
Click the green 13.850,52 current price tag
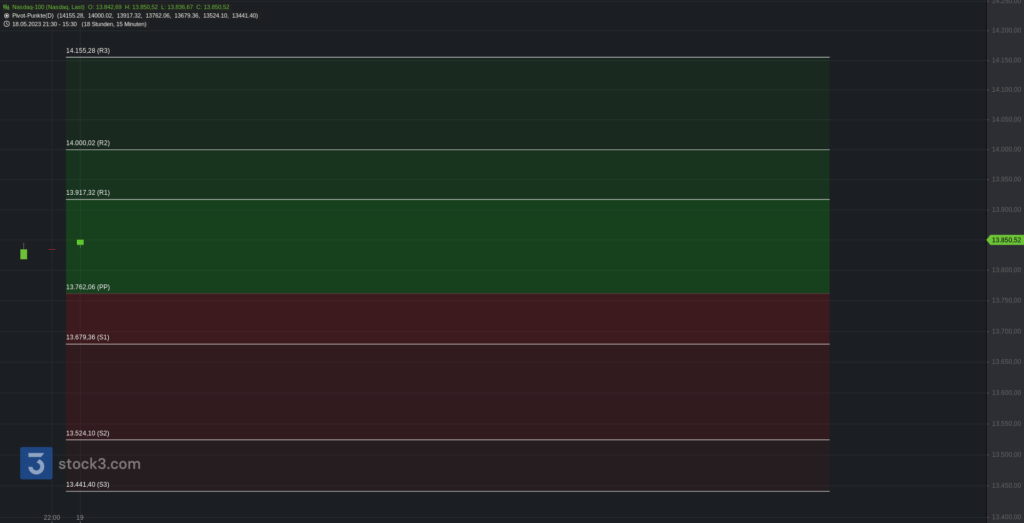[x=1004, y=240]
